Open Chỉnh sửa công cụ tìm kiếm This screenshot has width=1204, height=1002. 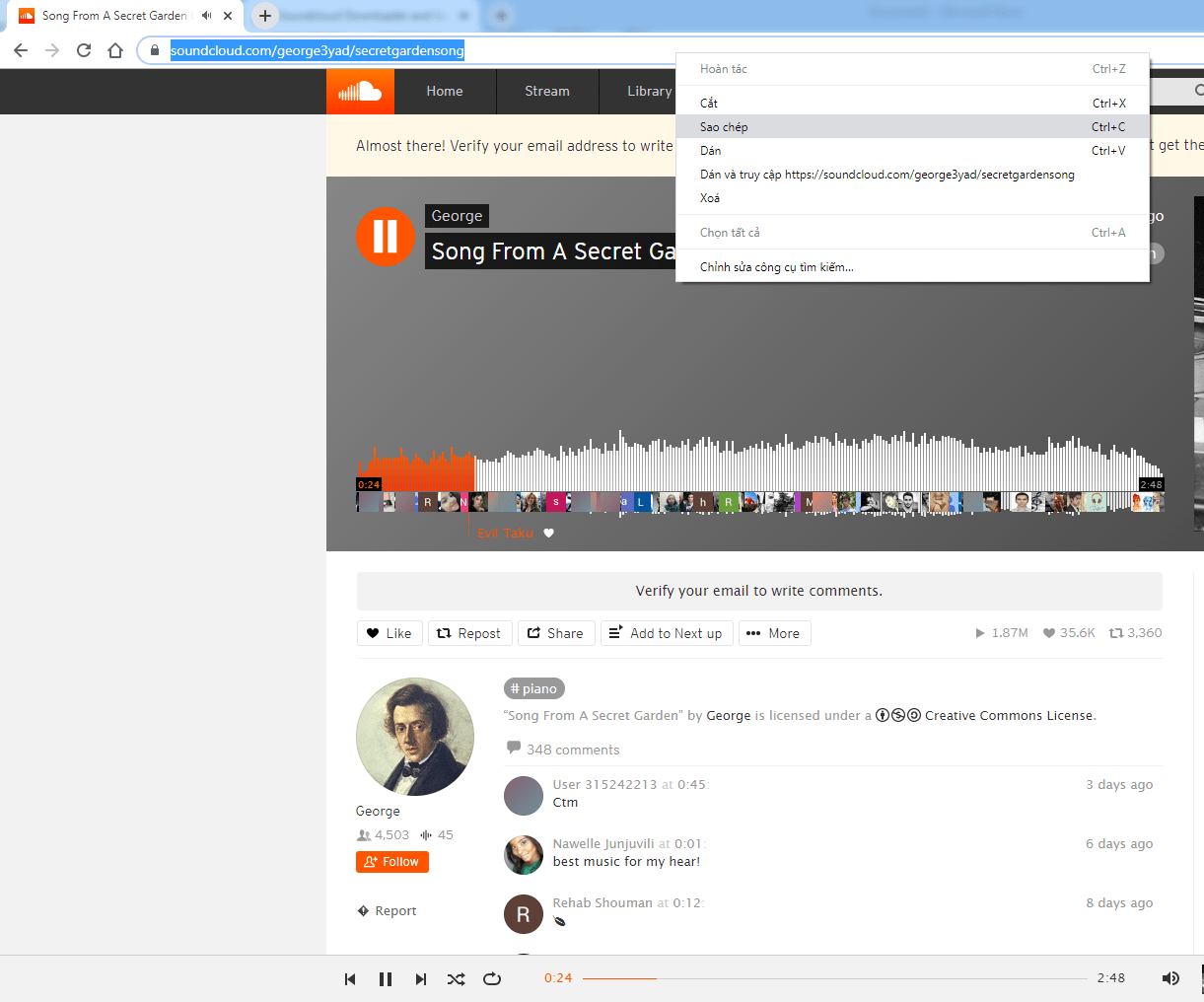pos(913,267)
